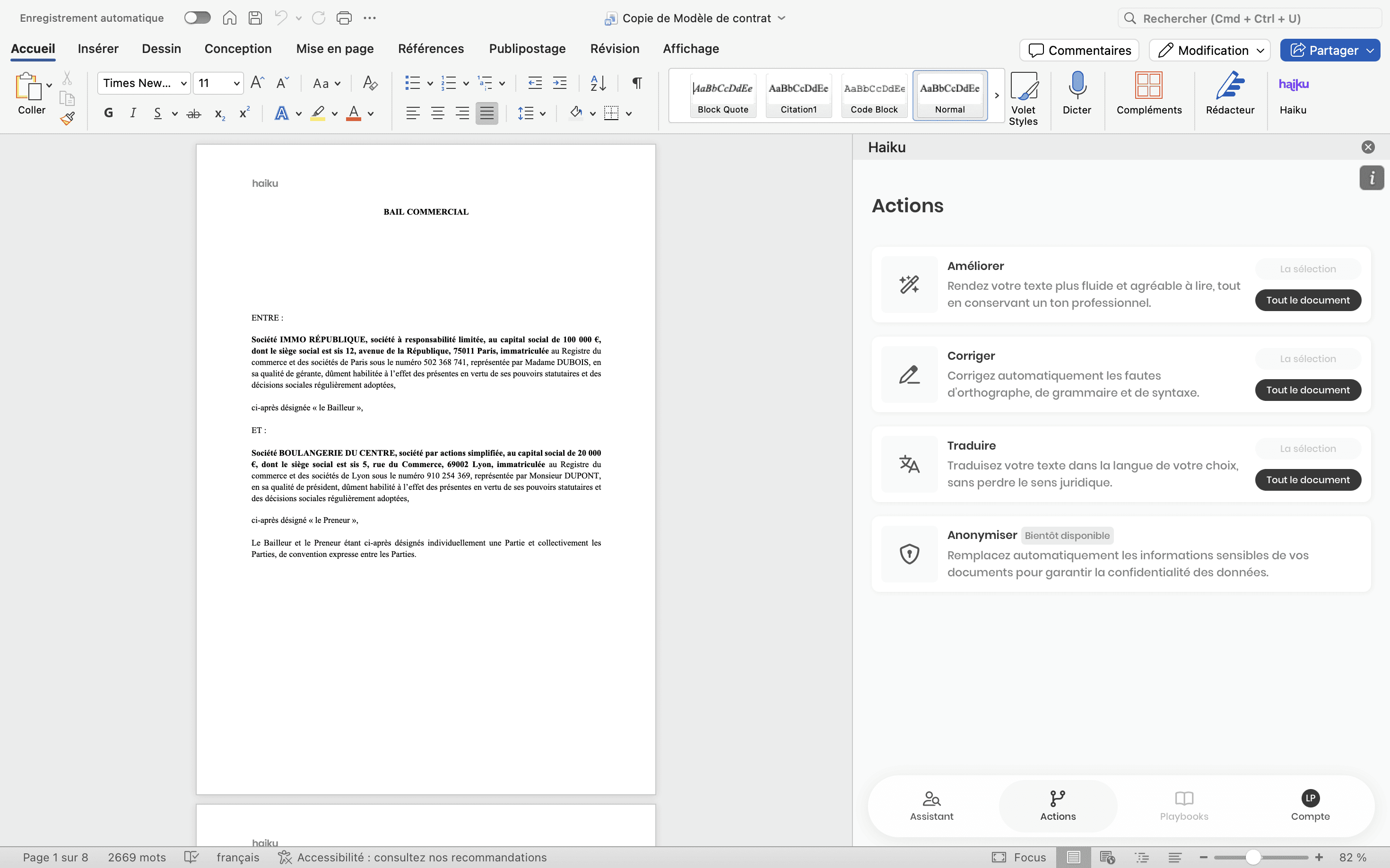
Task: Toggle the Enregistrement automatique switch
Action: click(x=197, y=18)
